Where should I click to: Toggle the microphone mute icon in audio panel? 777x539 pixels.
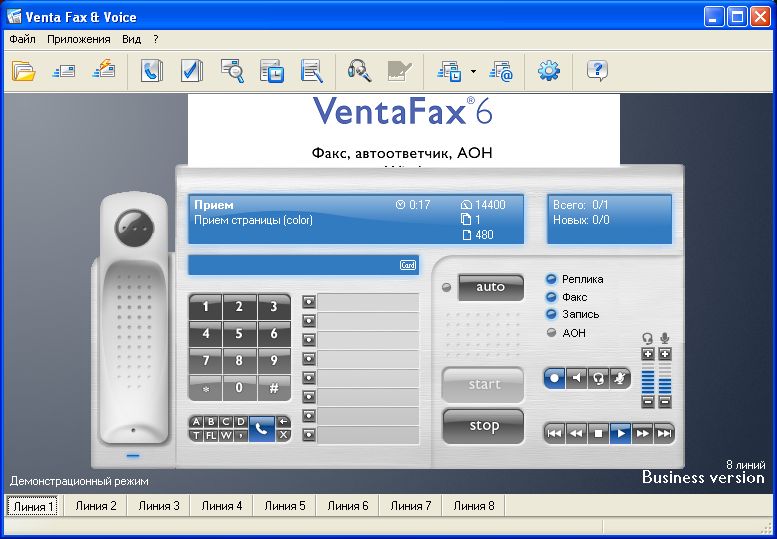(x=620, y=378)
